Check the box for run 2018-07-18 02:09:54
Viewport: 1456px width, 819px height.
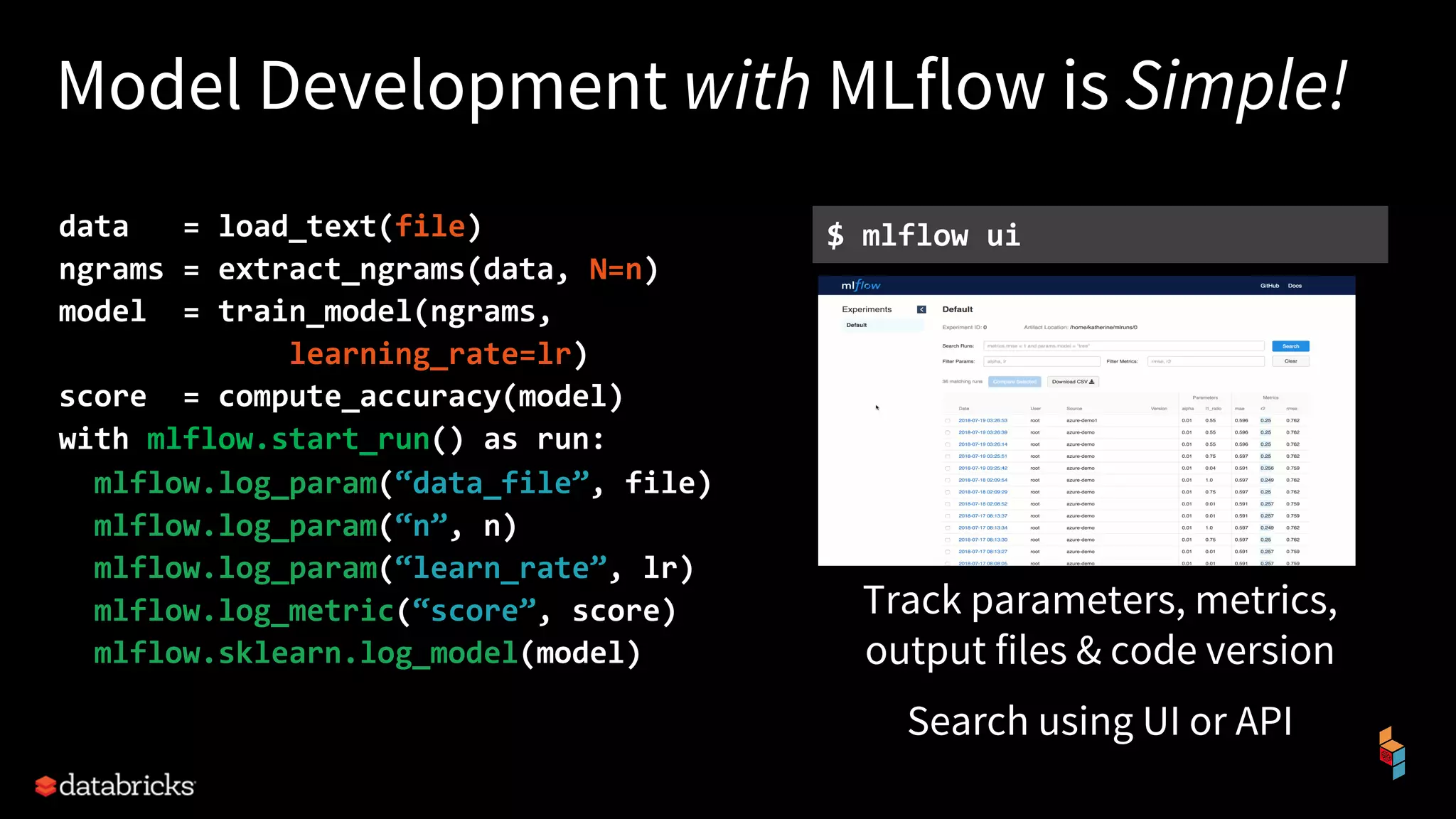(x=947, y=481)
